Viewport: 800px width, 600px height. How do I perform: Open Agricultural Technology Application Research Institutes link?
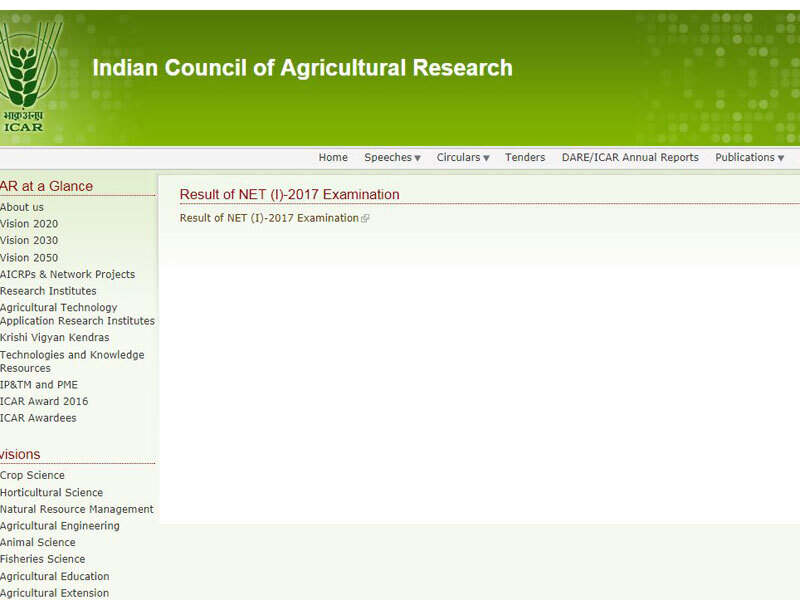(x=78, y=314)
